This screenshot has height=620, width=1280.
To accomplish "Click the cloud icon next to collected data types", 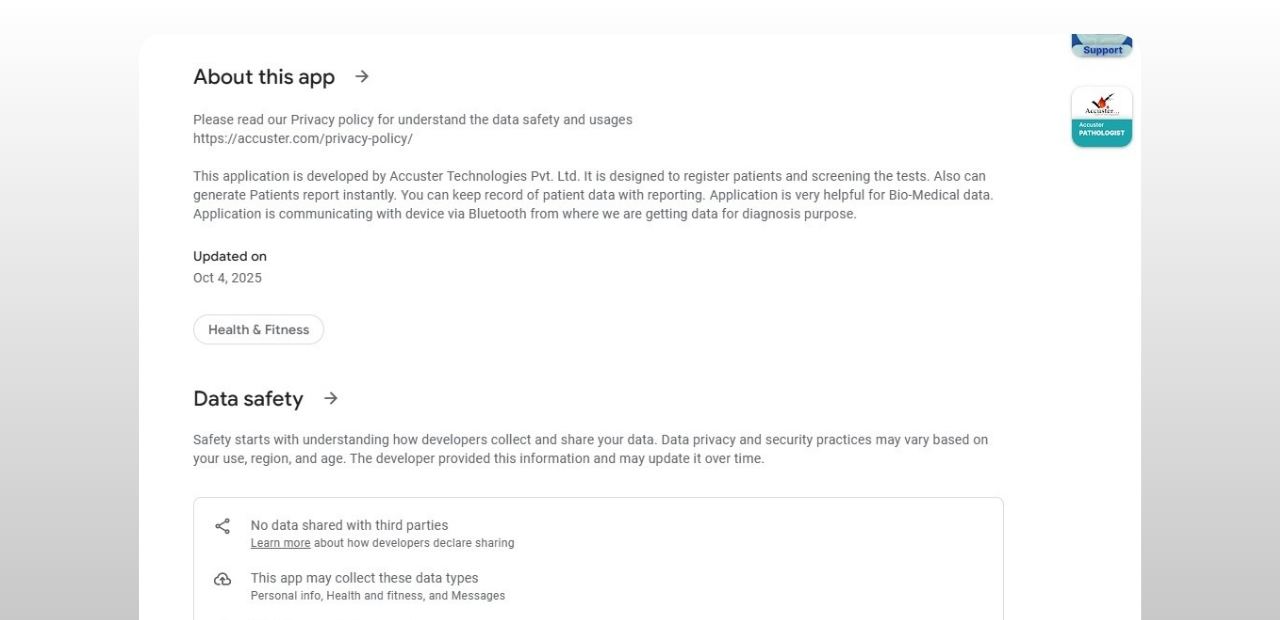I will 222,579.
